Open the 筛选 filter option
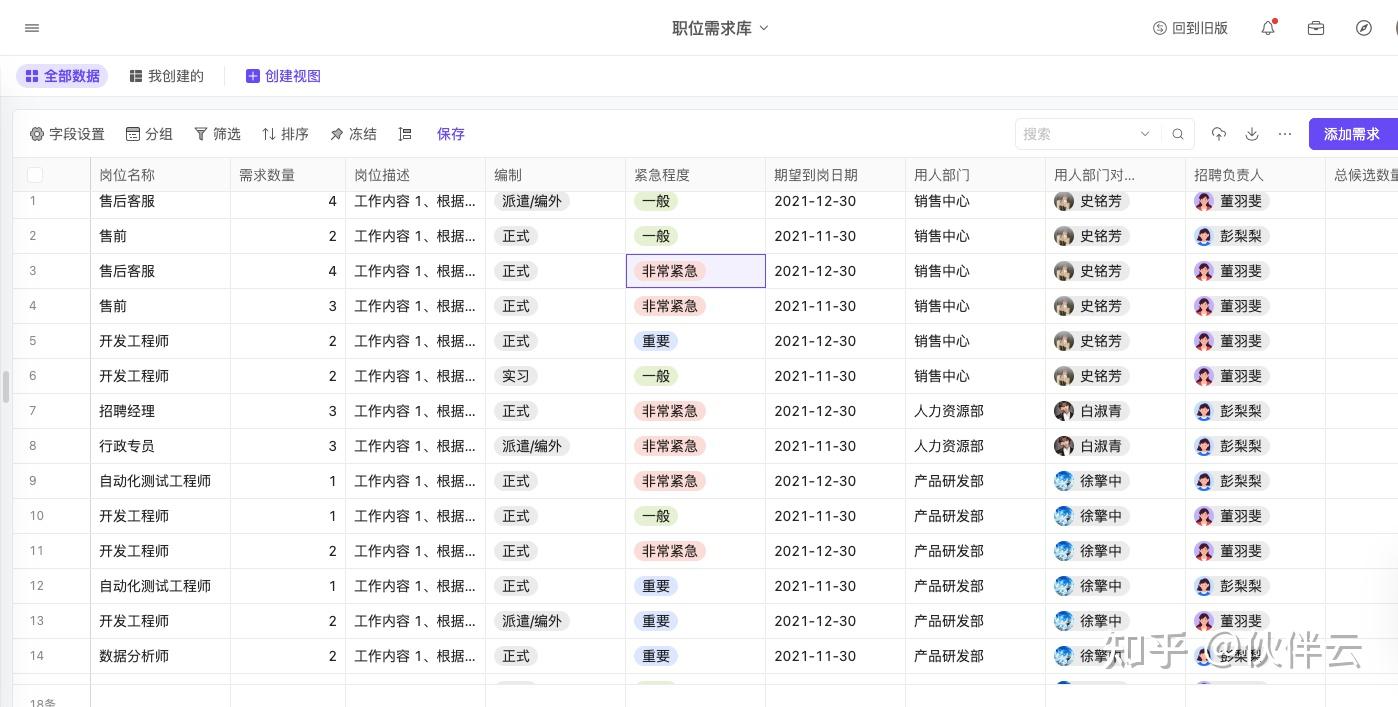This screenshot has height=707, width=1398. coord(217,134)
